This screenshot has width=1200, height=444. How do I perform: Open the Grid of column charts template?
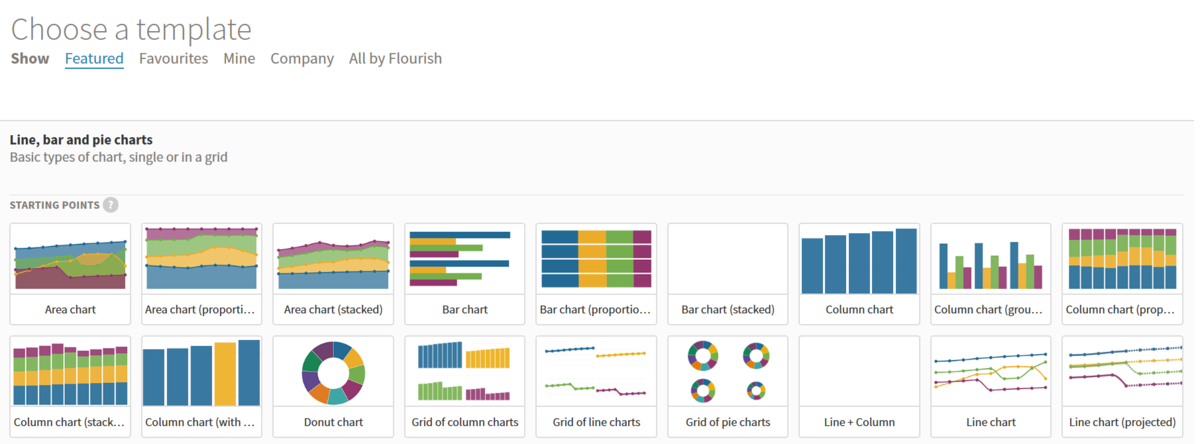464,386
